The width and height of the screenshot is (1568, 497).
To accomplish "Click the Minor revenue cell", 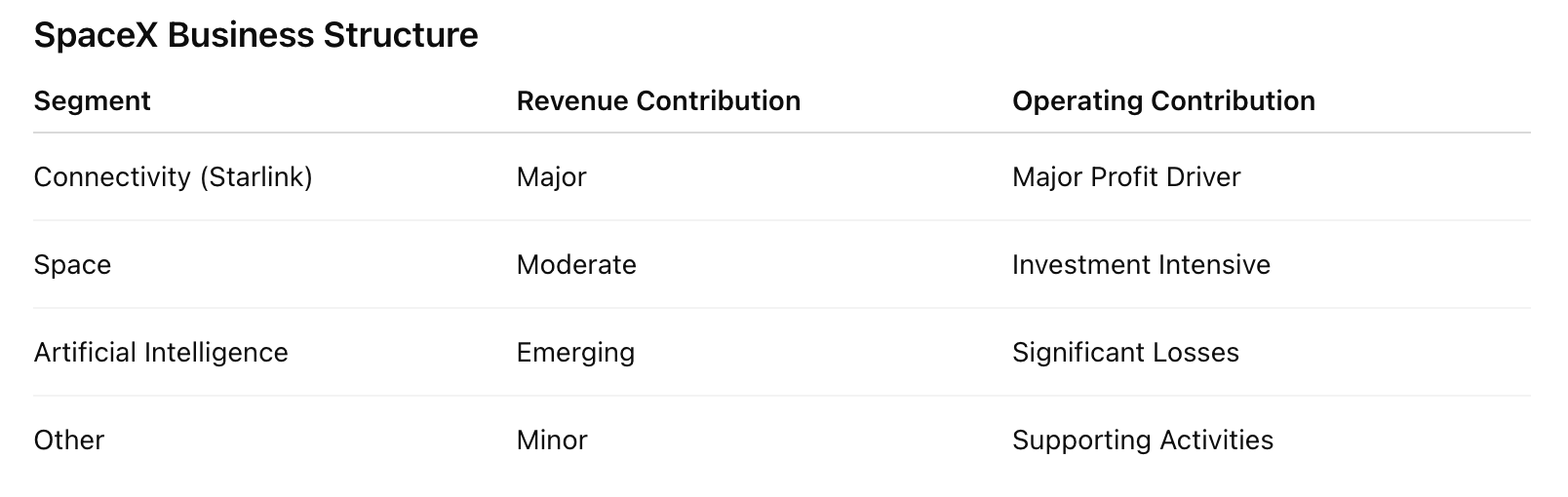I will tap(552, 440).
